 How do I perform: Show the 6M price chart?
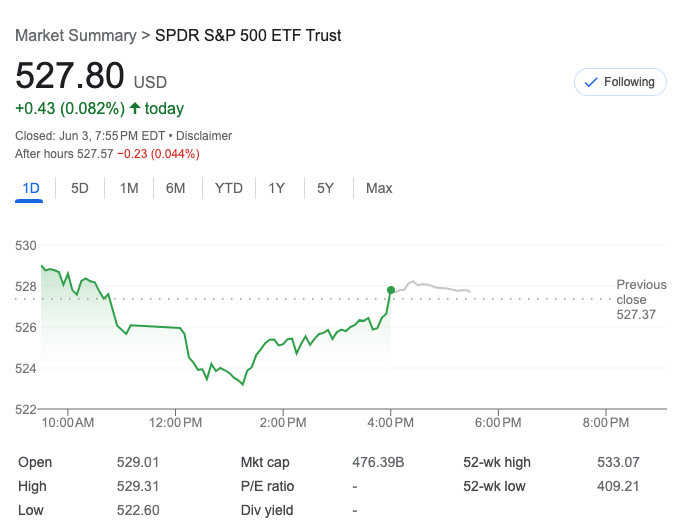(x=176, y=188)
